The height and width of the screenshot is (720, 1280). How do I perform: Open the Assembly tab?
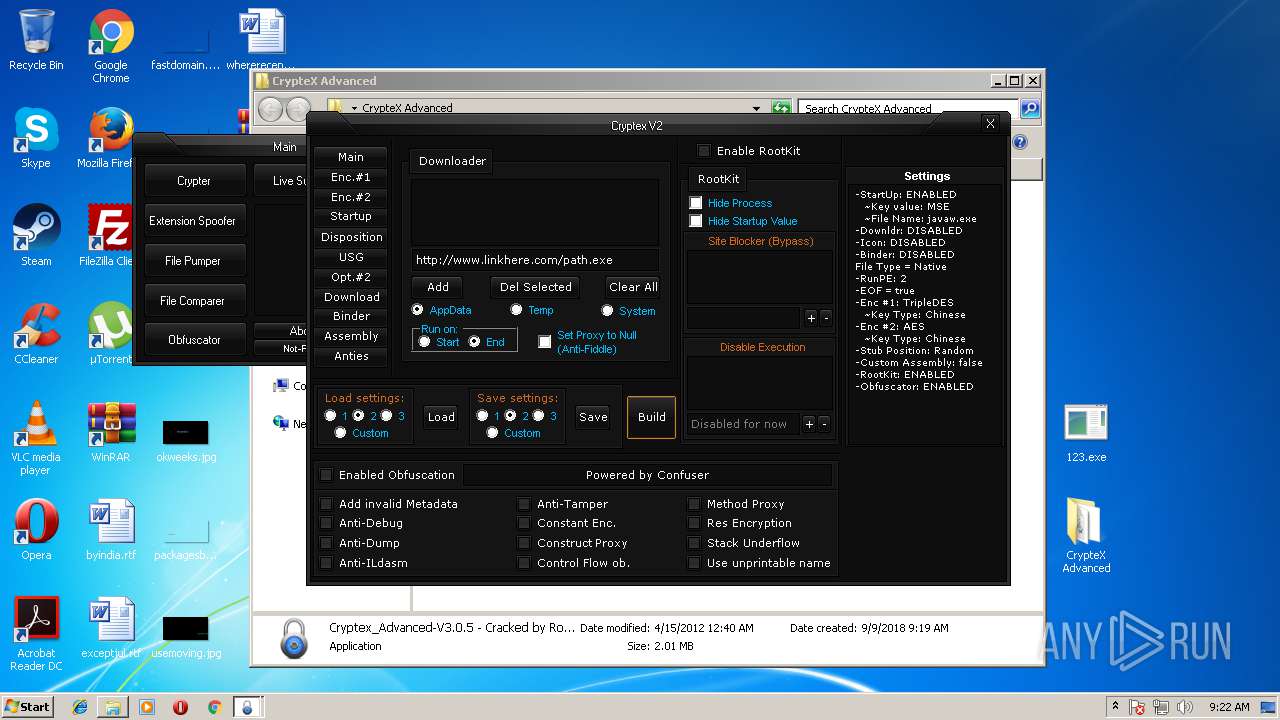click(x=351, y=336)
